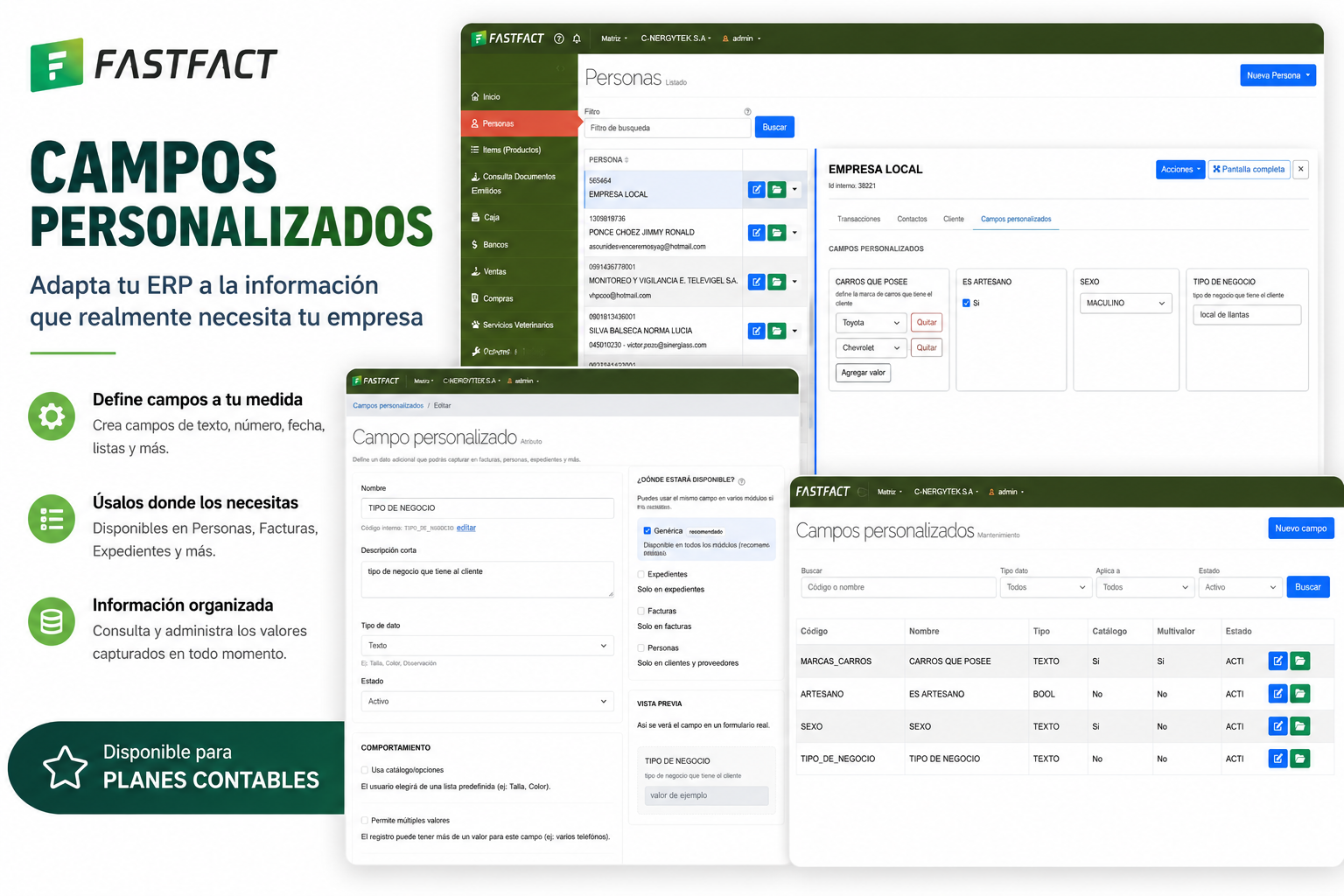Open folder icon for TIPO_DE_NEGOCIO row

(x=1300, y=759)
